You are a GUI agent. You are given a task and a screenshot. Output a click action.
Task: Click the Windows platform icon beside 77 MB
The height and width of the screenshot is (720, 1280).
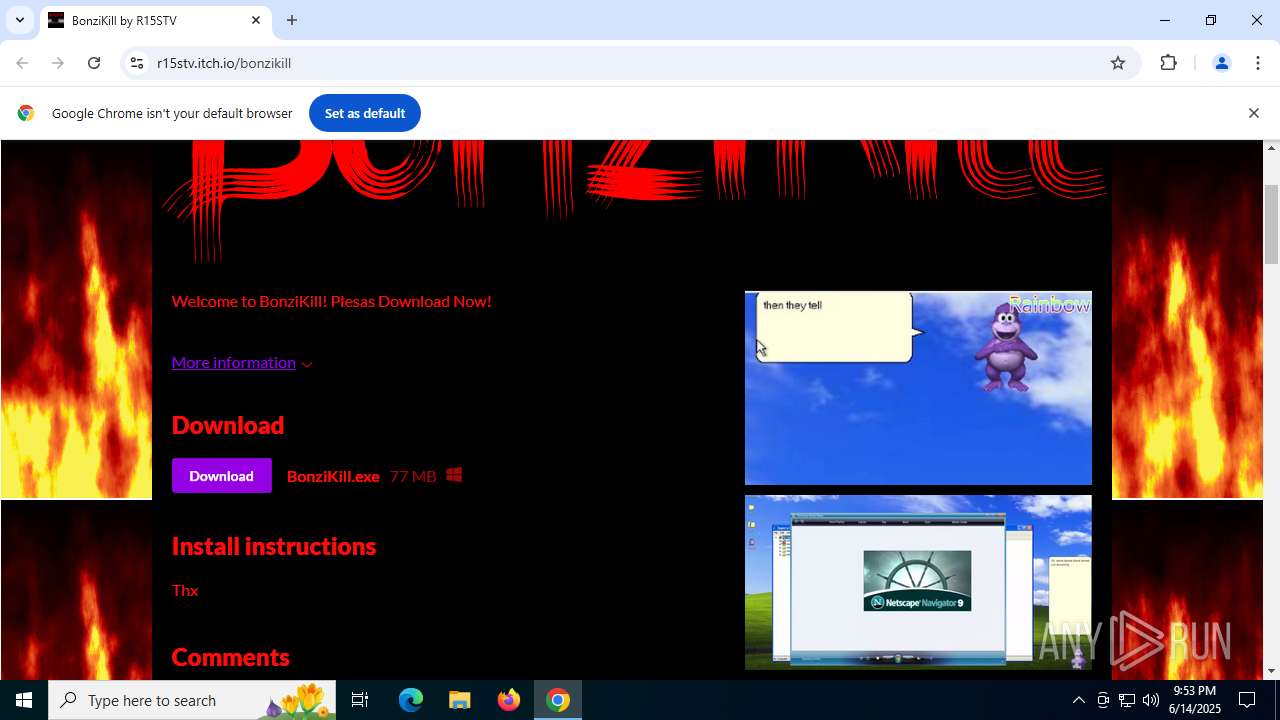454,475
